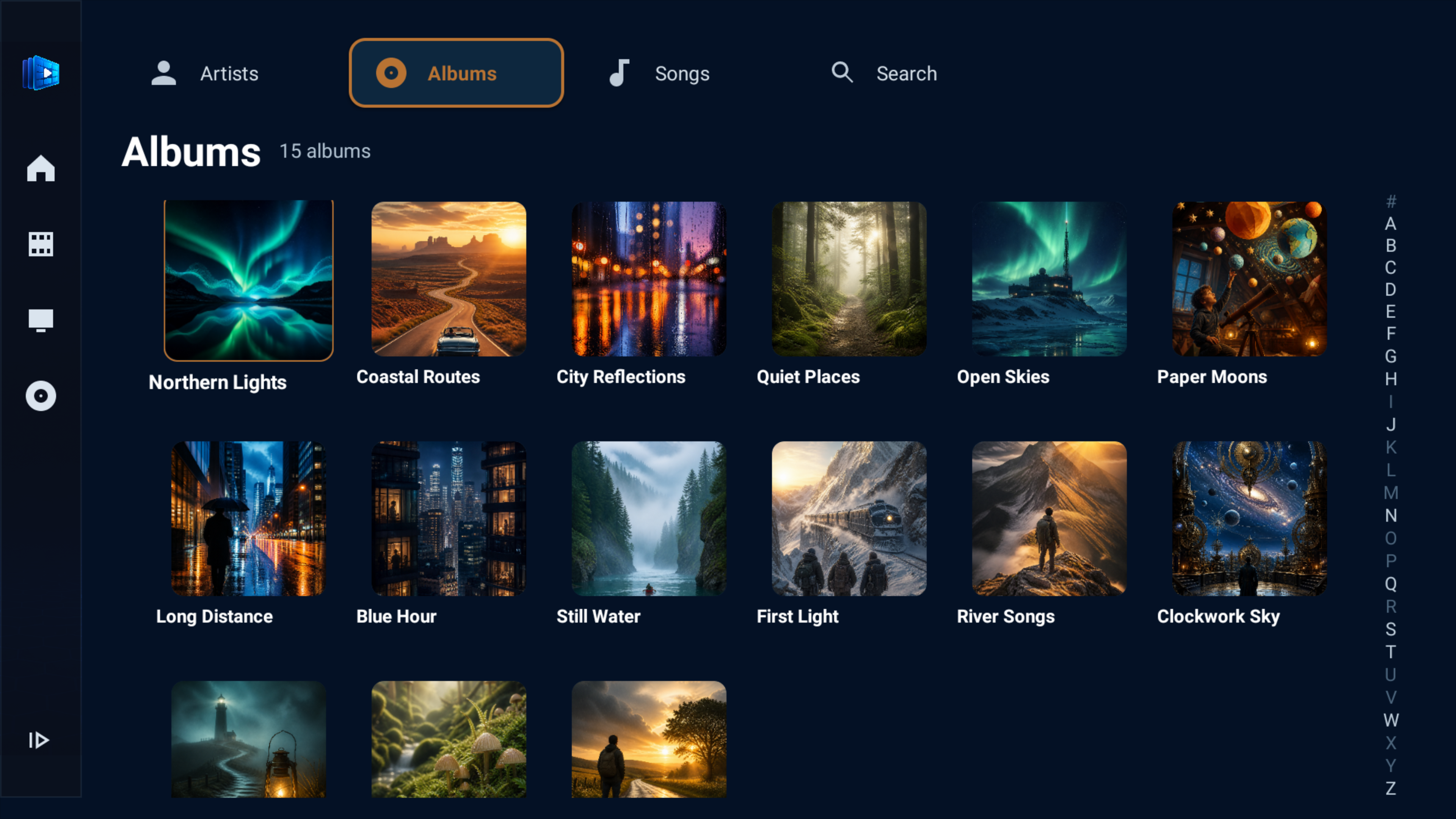Viewport: 1456px width, 819px height.
Task: Jump to letter C in alphabet index
Action: pos(1391,267)
